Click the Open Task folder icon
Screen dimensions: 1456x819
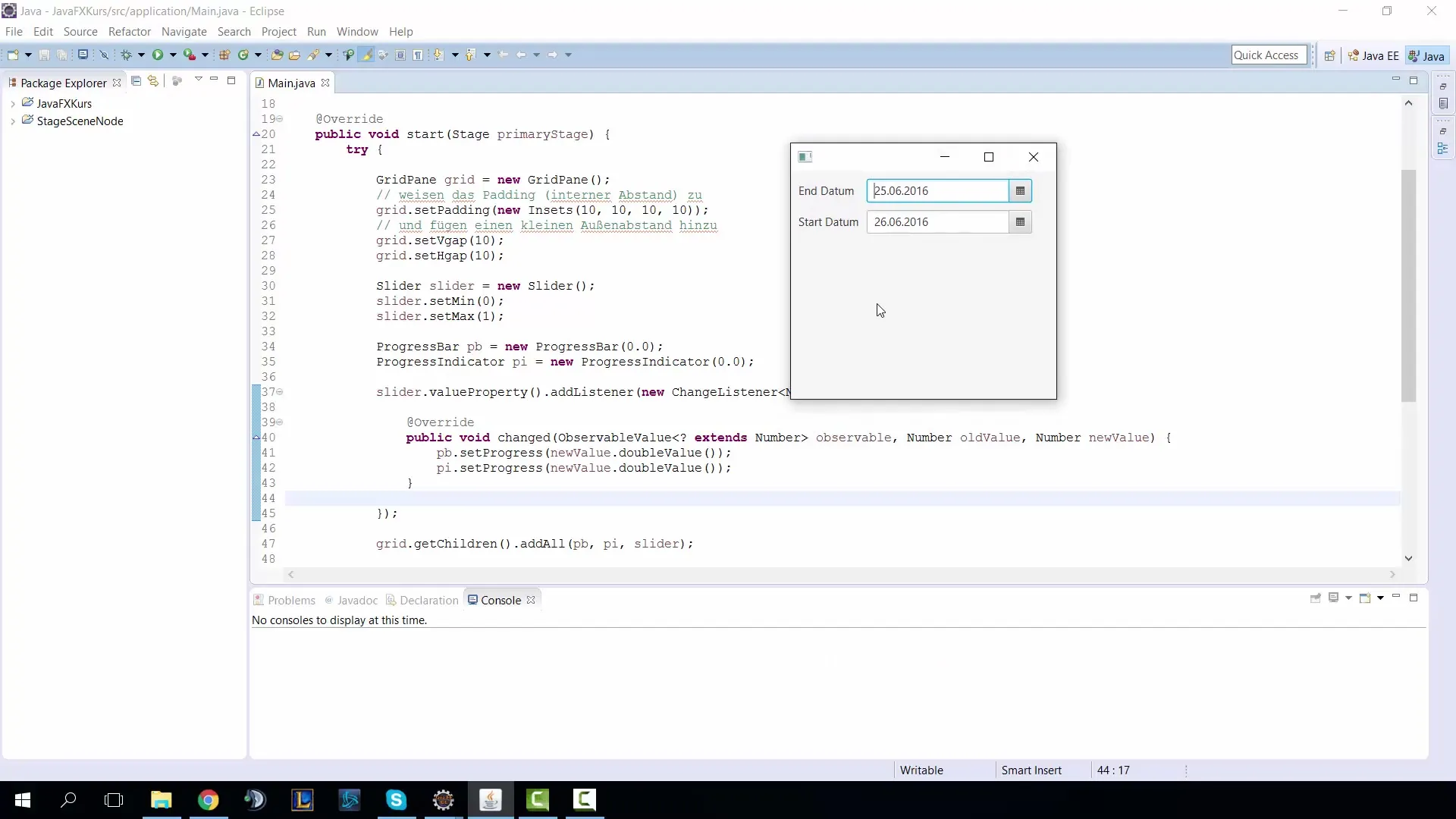click(294, 55)
